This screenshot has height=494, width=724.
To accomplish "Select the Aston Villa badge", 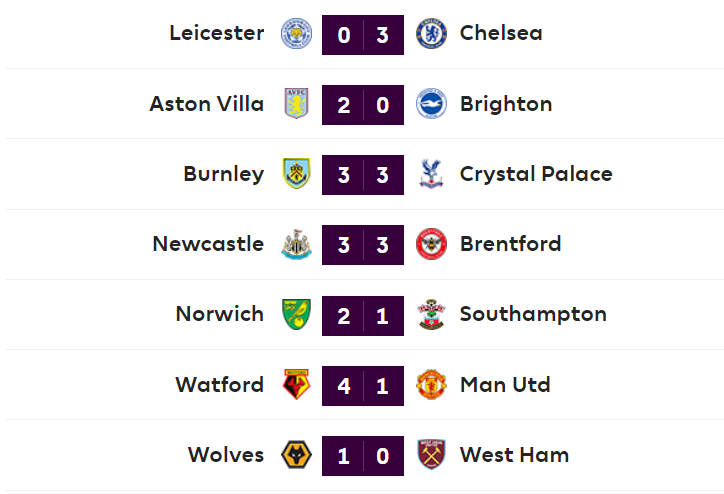I will coord(296,104).
